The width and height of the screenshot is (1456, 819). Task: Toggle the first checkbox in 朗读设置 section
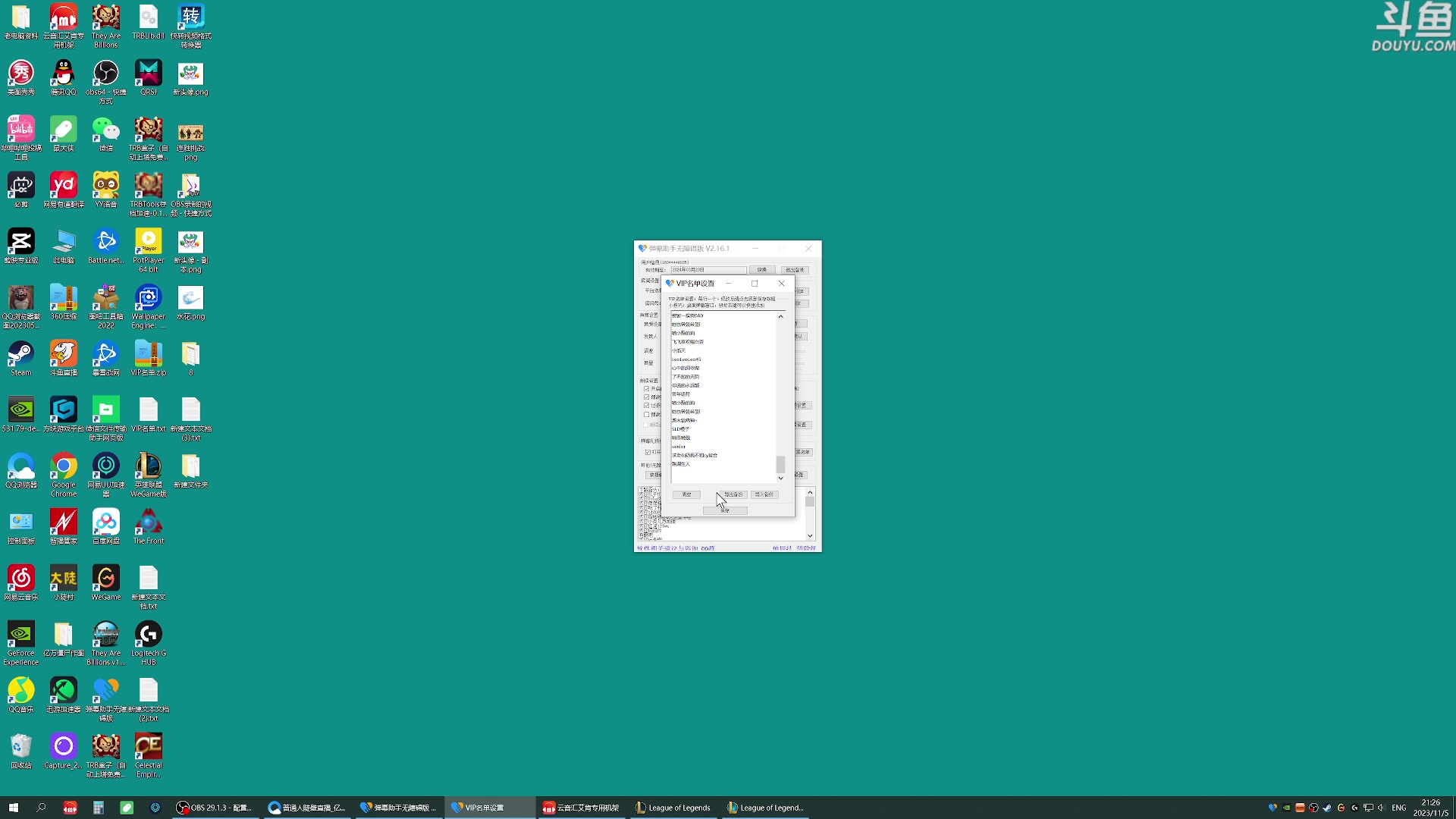point(647,388)
